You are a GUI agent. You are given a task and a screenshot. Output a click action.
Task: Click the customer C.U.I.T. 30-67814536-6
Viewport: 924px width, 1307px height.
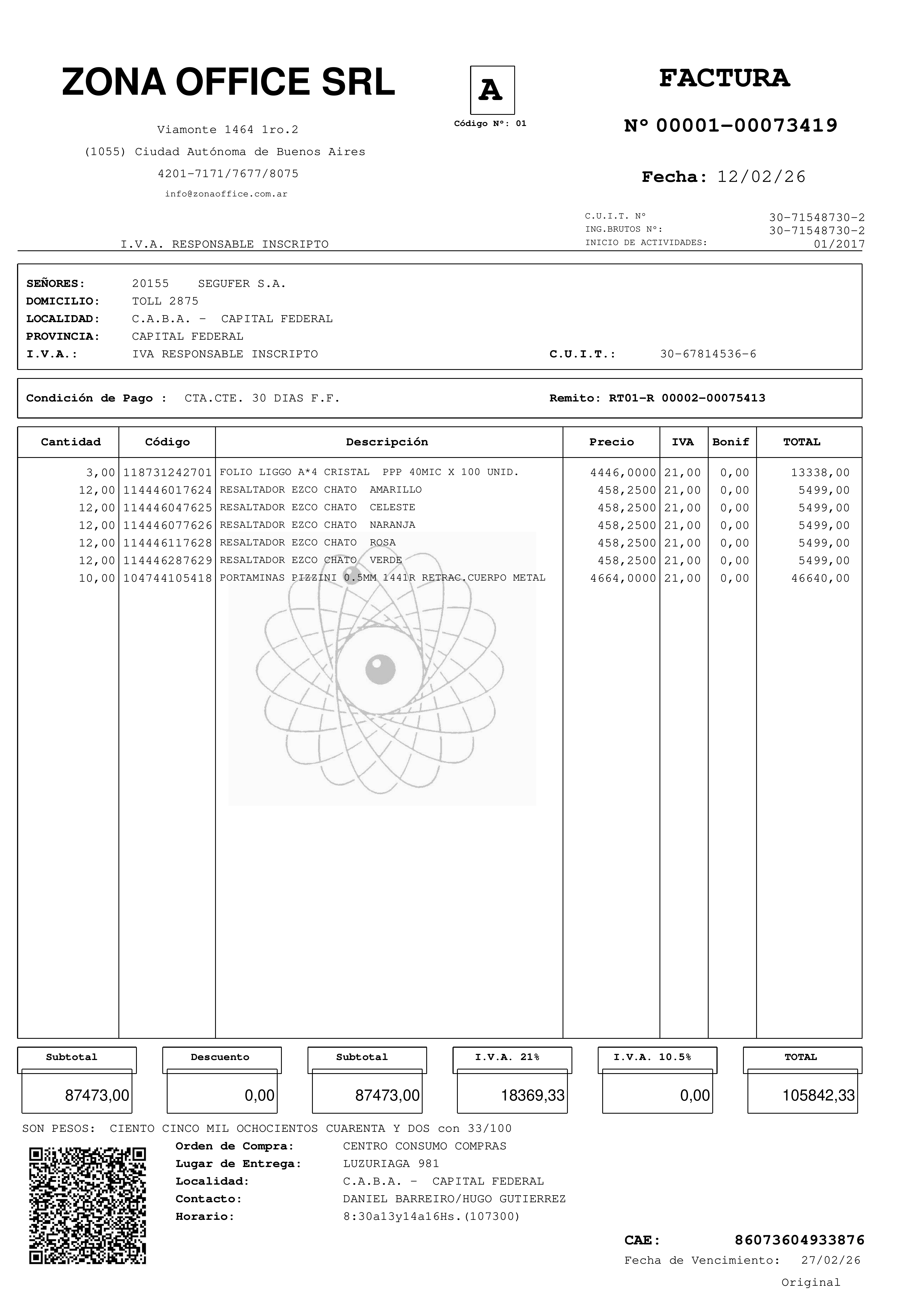[708, 354]
